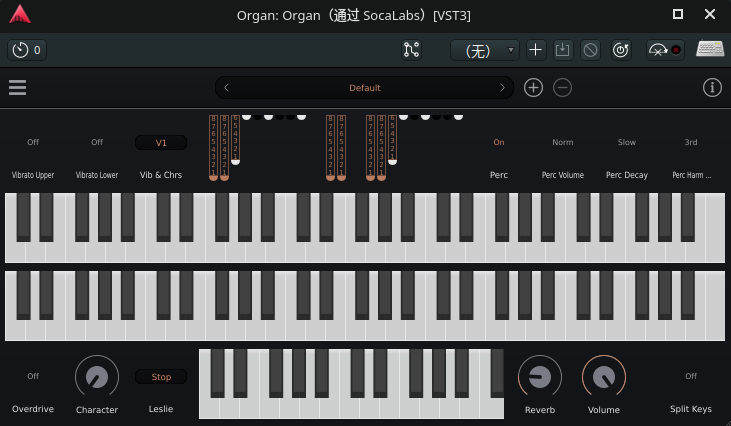Click the Leslie label text
The height and width of the screenshot is (426, 731).
(x=161, y=409)
